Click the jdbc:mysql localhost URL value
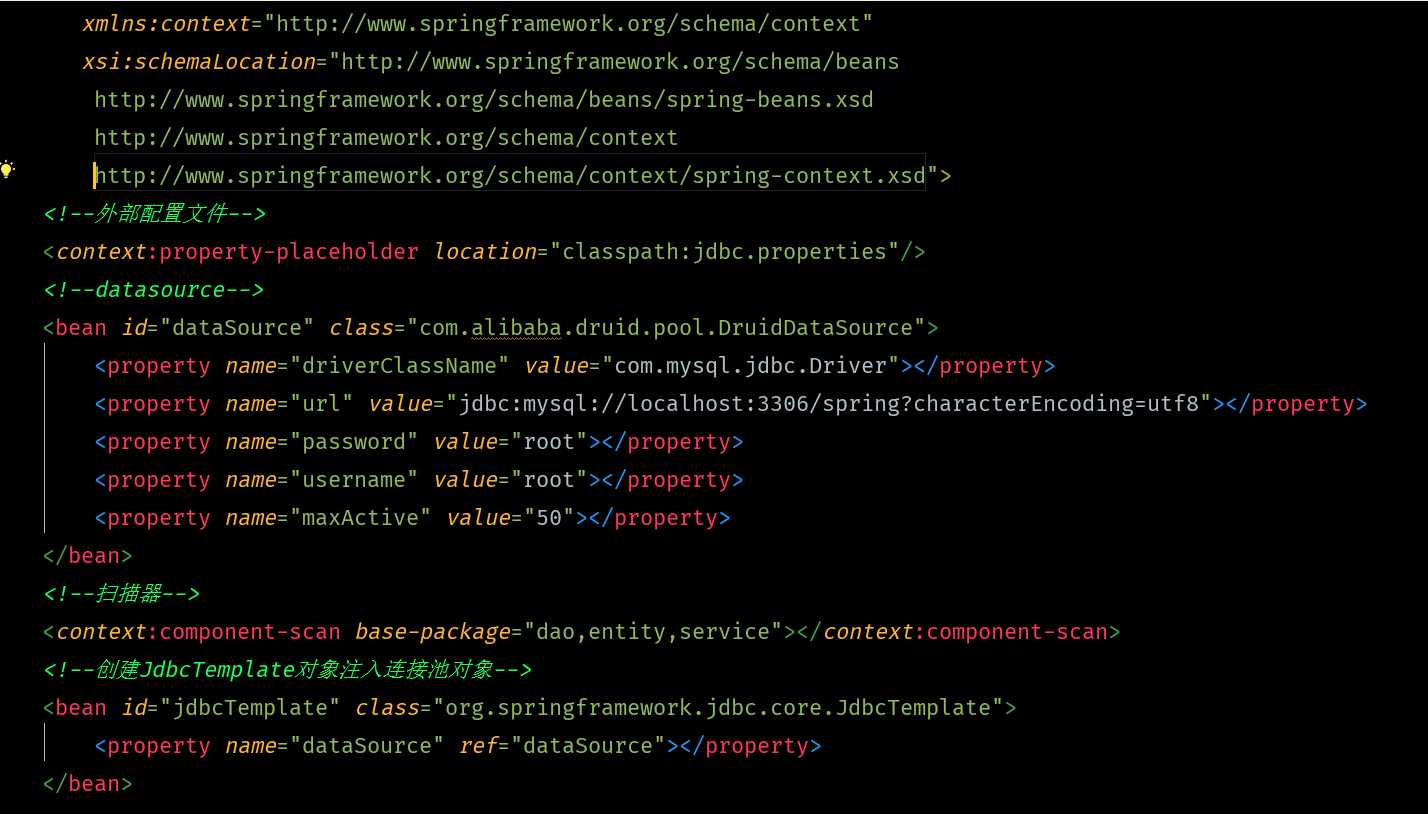 tap(829, 403)
